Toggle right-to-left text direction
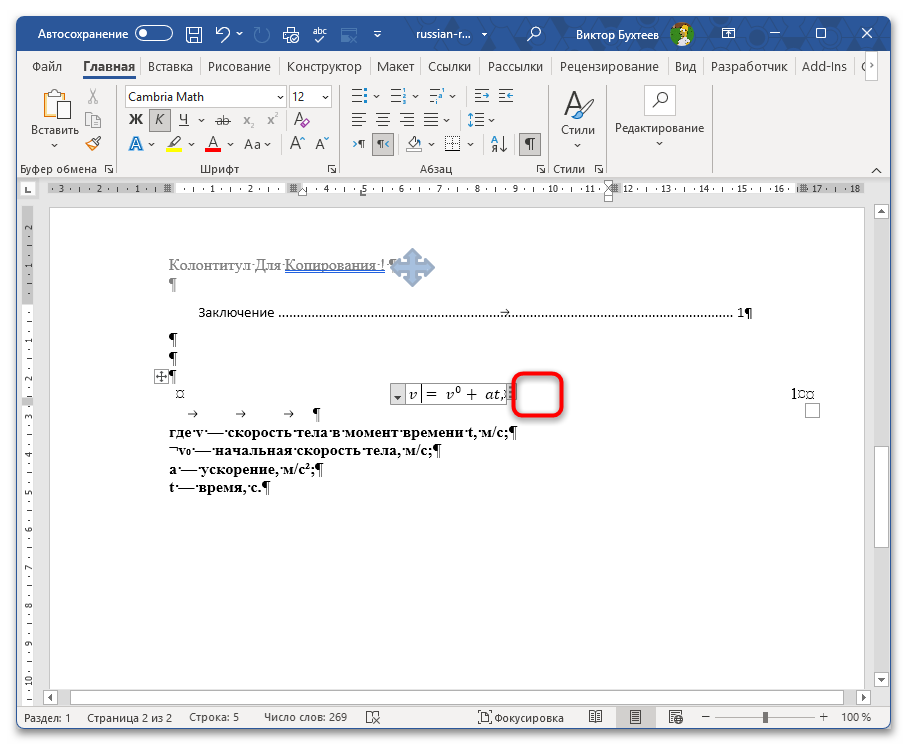The image size is (907, 745). click(384, 143)
